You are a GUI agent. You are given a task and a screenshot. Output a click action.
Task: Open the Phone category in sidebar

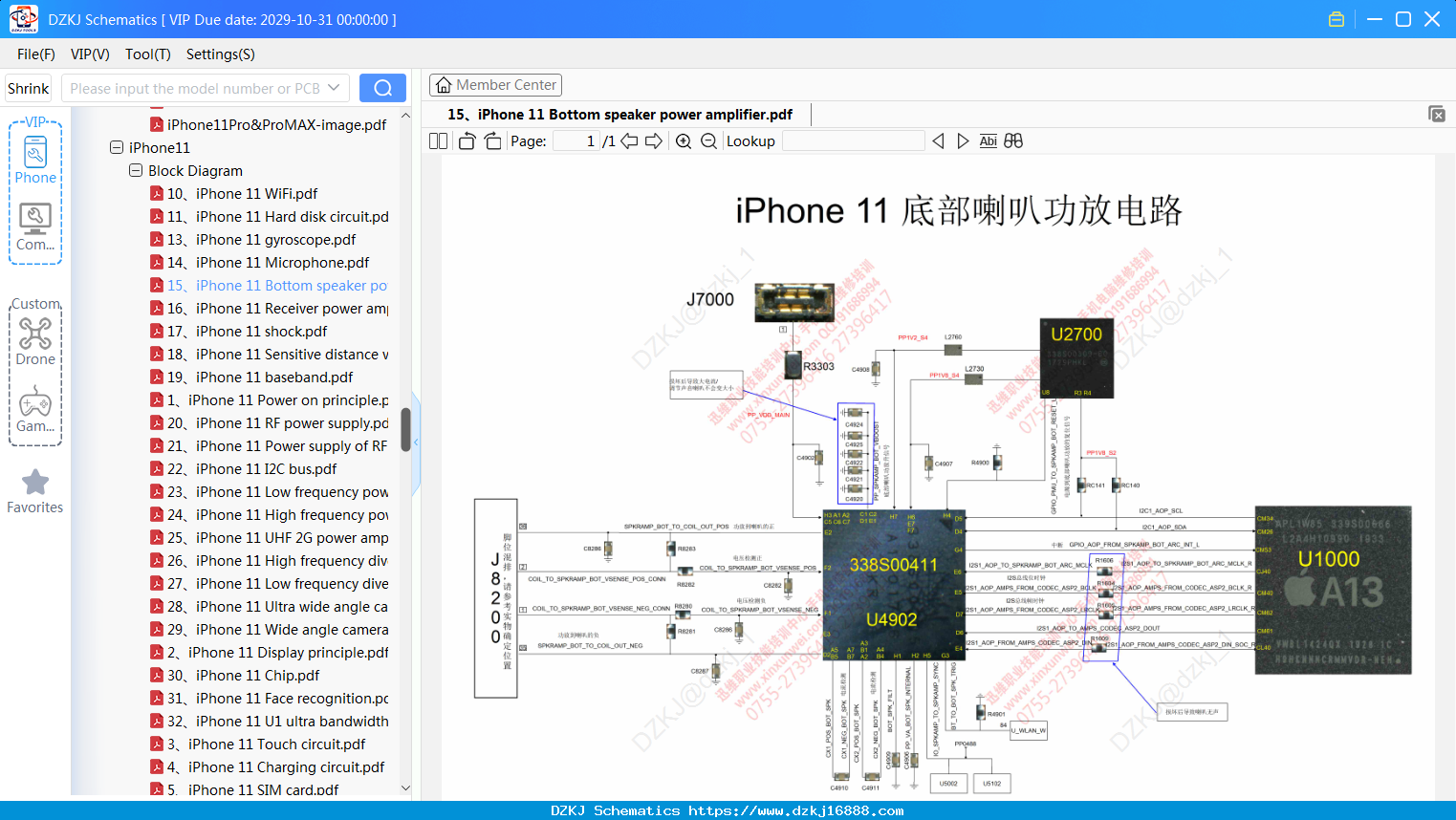35,160
